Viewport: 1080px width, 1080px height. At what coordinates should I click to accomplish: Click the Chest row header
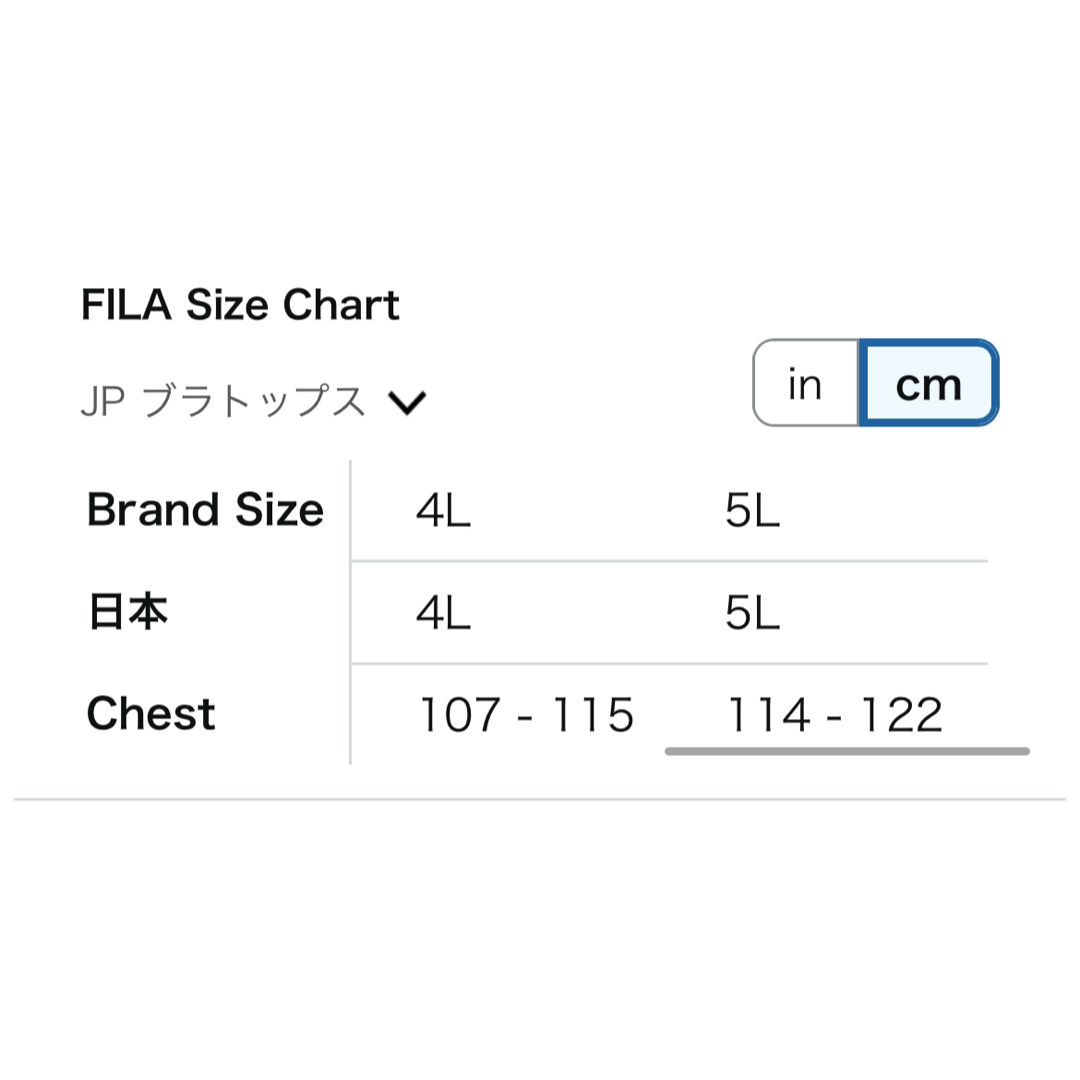151,714
